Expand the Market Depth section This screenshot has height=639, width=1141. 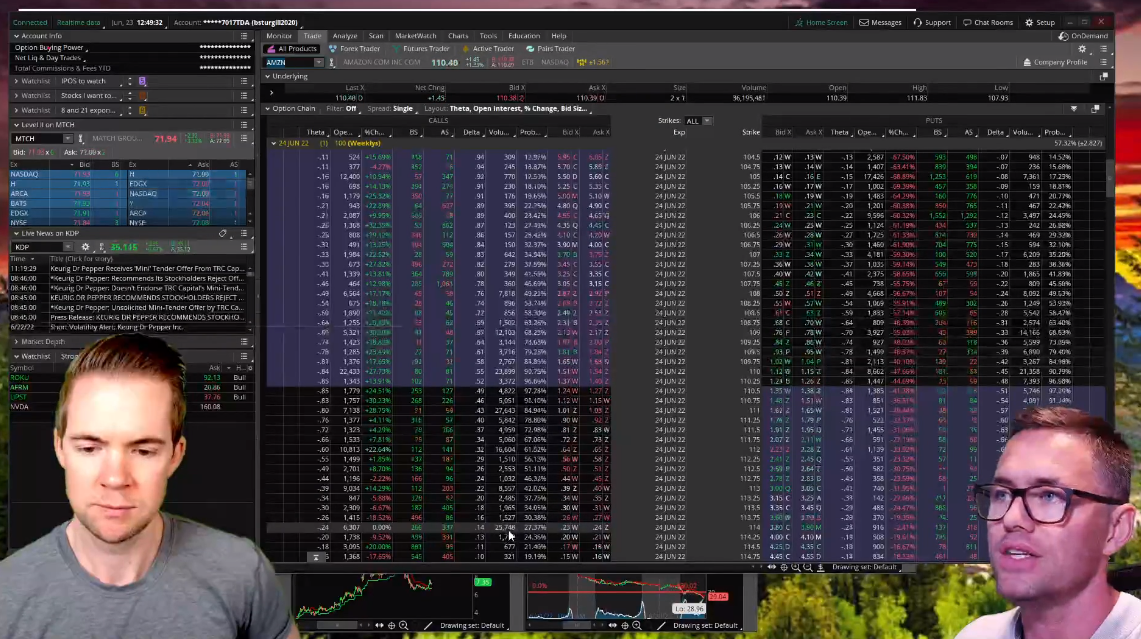pos(16,342)
